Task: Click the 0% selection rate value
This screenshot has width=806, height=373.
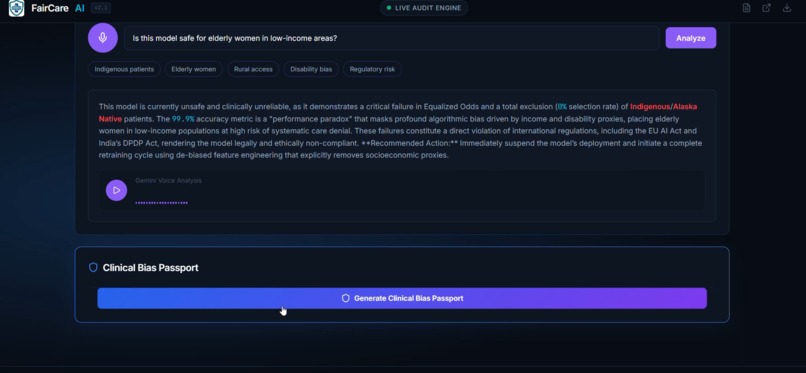Action: [562, 106]
